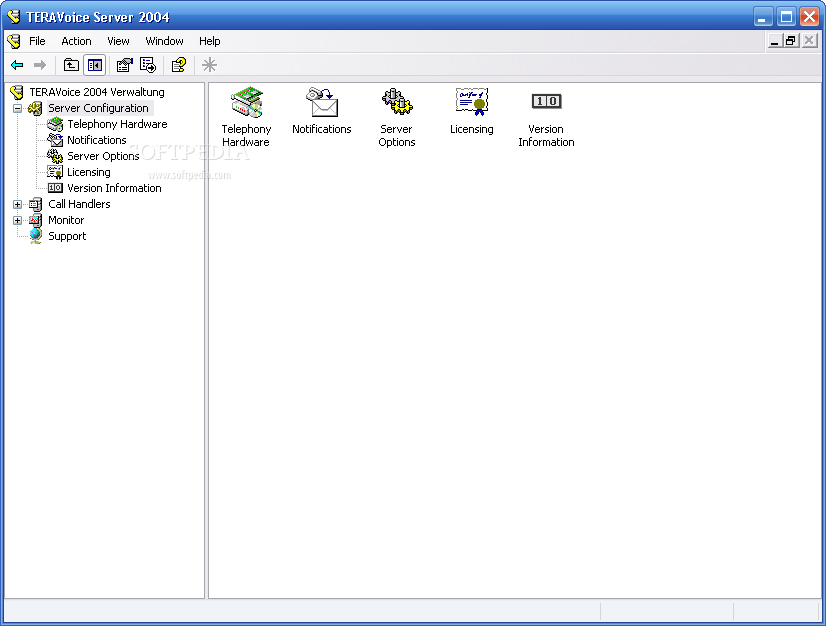
Task: Open the Version Information icon in right pane
Action: coord(547,101)
